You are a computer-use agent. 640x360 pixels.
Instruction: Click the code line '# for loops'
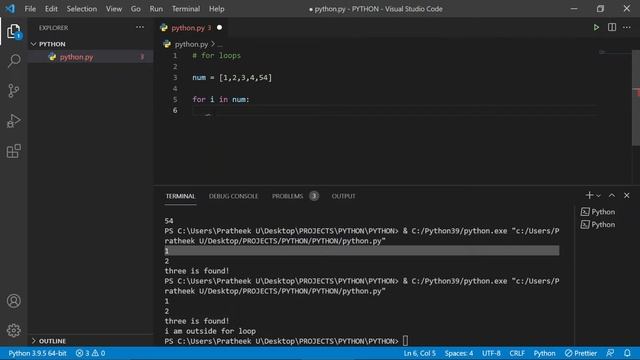click(216, 56)
